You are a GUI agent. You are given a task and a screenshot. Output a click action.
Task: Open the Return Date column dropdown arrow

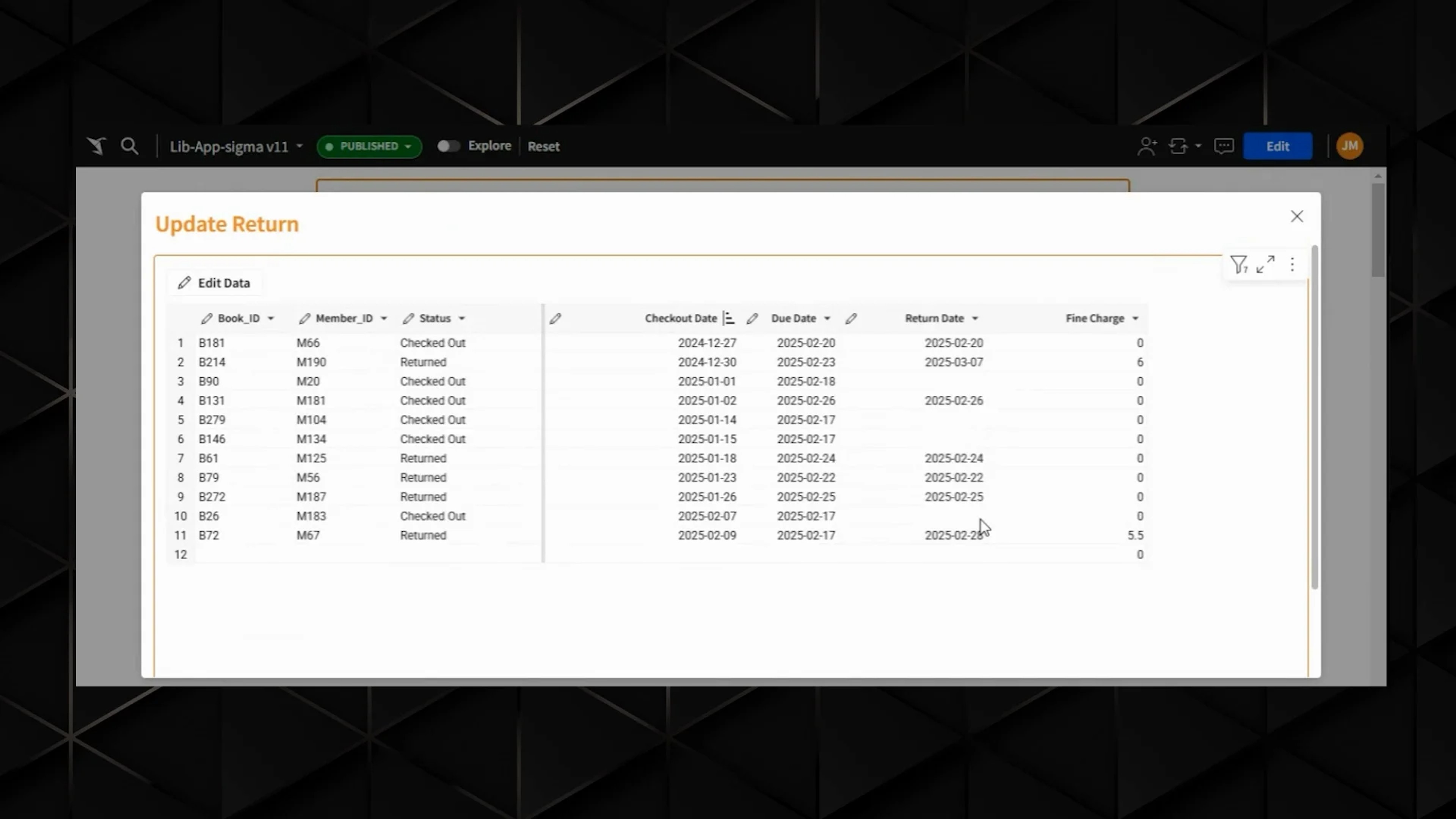point(975,319)
